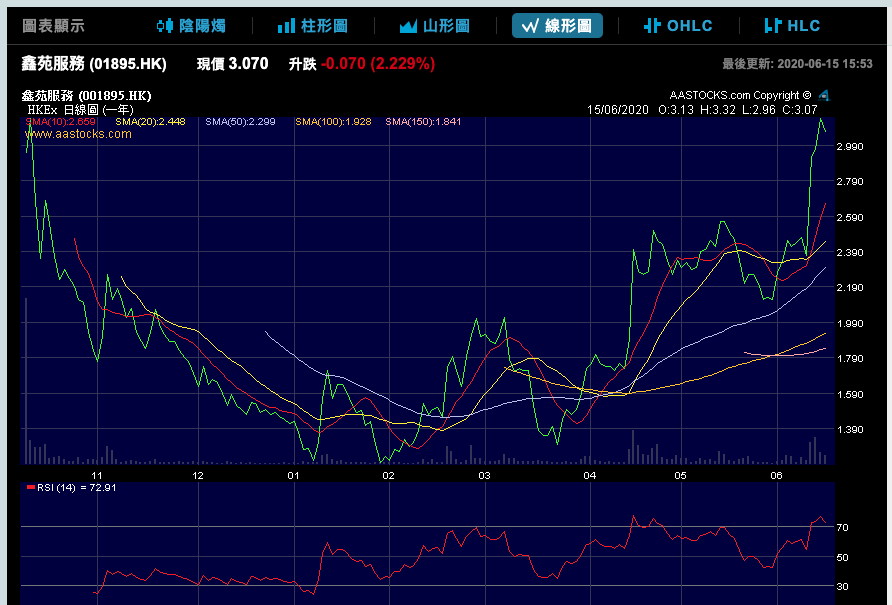Click the RSI 30 level label

(843, 587)
